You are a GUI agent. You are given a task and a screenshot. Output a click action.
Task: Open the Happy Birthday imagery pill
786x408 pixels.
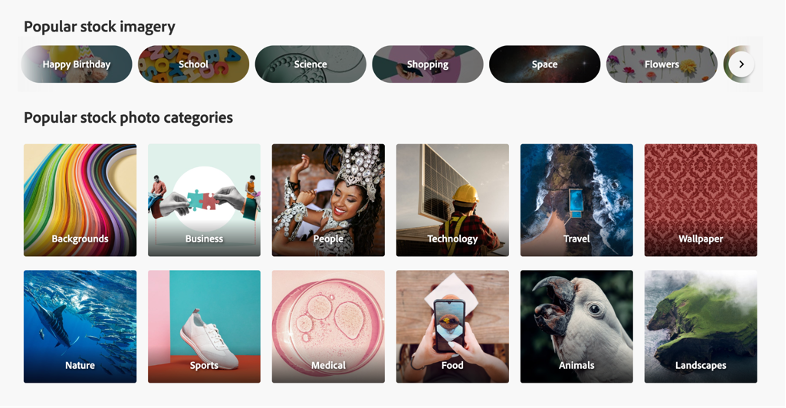[x=76, y=64]
